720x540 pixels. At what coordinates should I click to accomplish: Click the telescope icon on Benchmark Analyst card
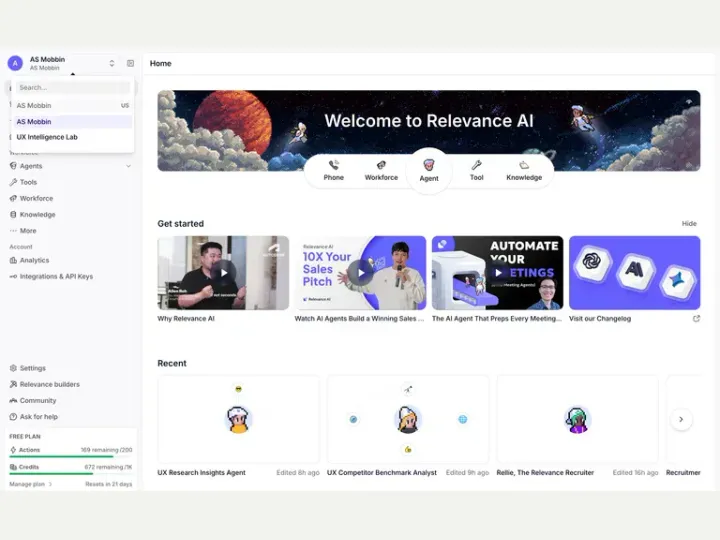tap(408, 390)
